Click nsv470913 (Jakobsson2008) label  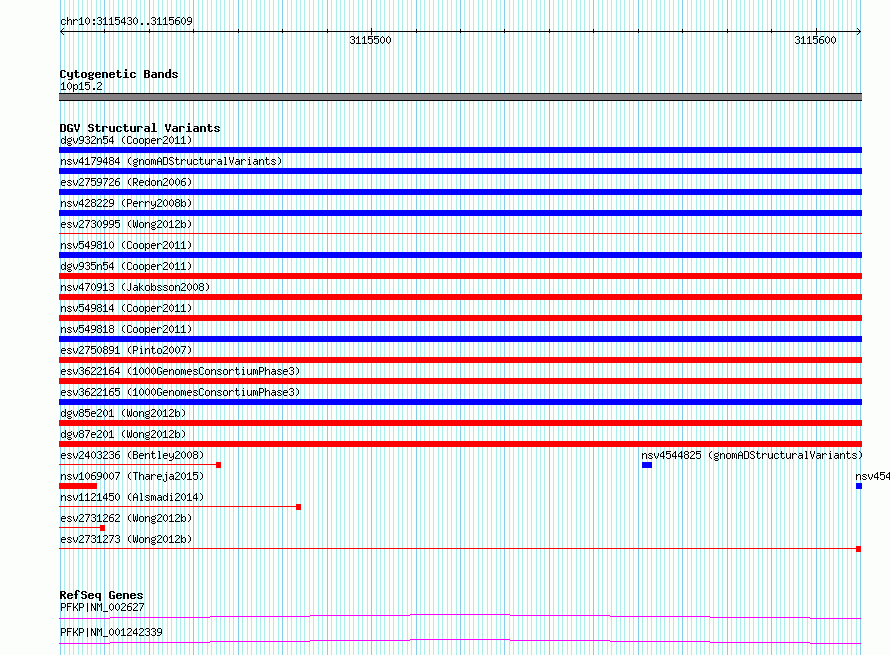click(135, 287)
